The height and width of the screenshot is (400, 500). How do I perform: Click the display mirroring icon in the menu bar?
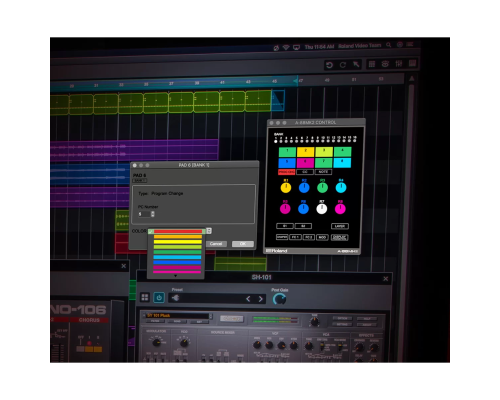pos(296,47)
